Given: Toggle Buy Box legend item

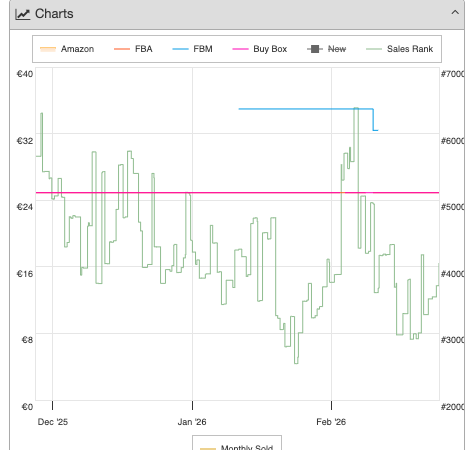Looking at the screenshot, I should click(x=260, y=49).
